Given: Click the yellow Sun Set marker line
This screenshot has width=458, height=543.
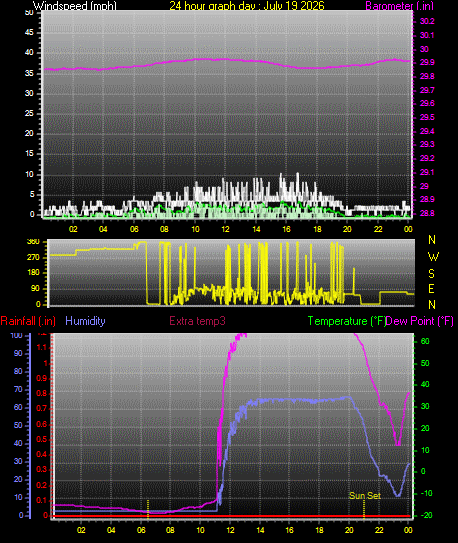Looking at the screenshot, I should pyautogui.click(x=364, y=509).
